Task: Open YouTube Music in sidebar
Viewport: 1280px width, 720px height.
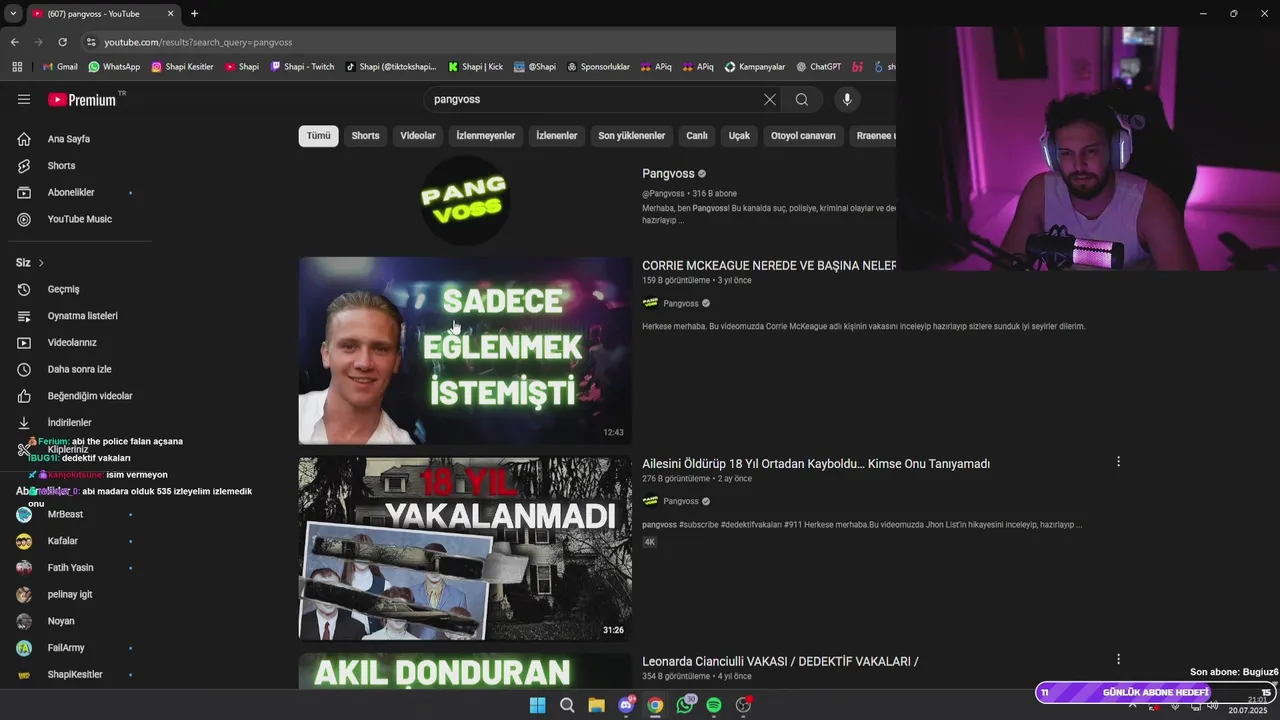Action: pos(80,219)
